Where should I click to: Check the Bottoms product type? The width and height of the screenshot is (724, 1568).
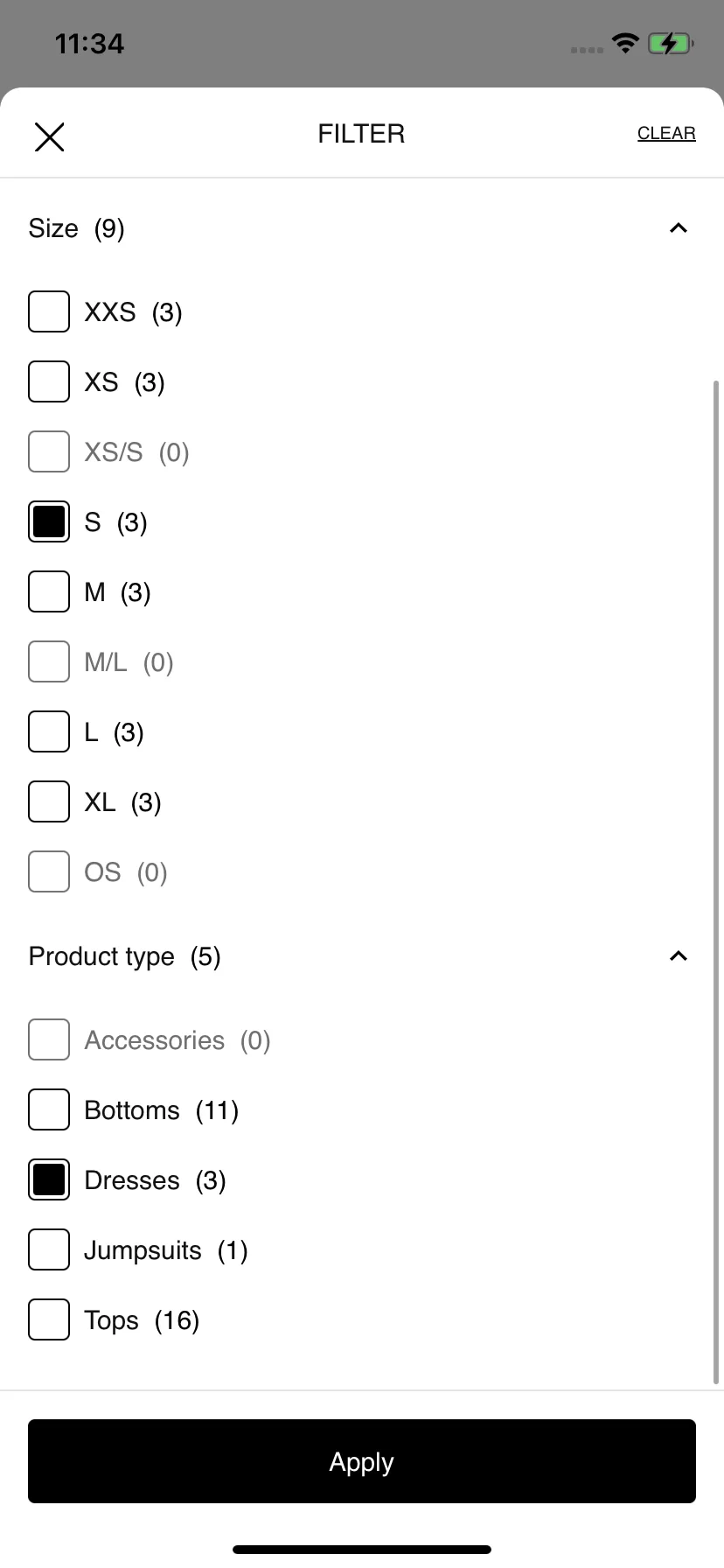(49, 1109)
